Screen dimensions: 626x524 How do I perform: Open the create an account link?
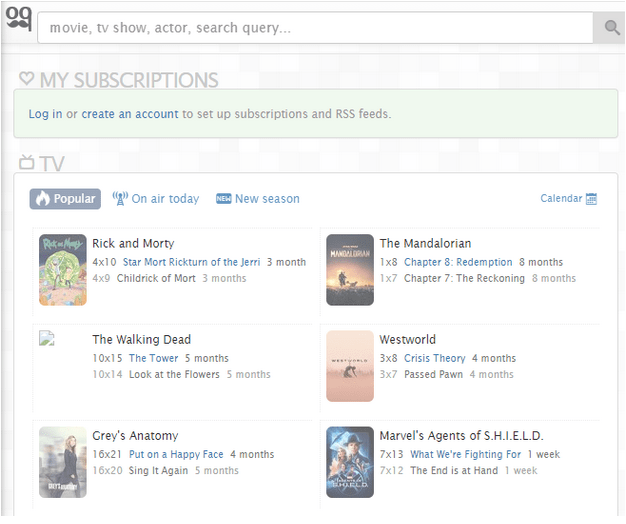pos(130,114)
